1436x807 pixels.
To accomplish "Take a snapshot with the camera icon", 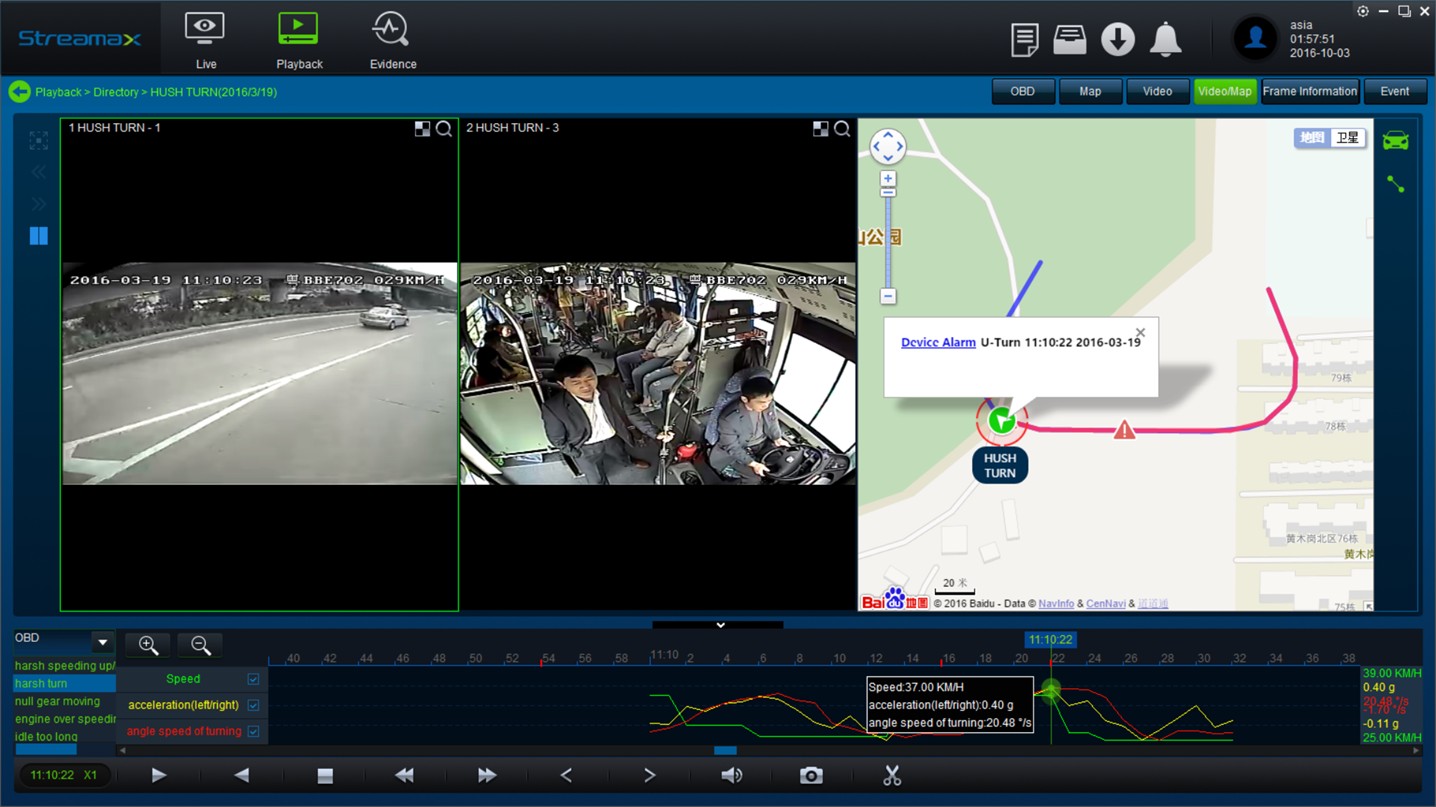I will tap(811, 776).
